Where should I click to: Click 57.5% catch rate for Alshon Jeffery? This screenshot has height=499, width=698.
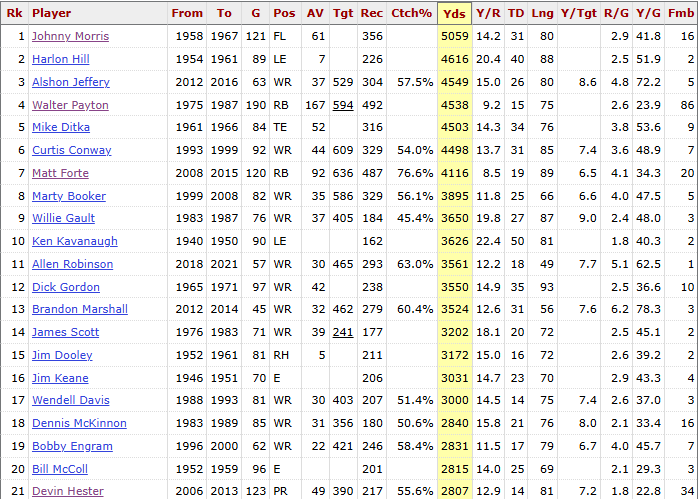(415, 82)
